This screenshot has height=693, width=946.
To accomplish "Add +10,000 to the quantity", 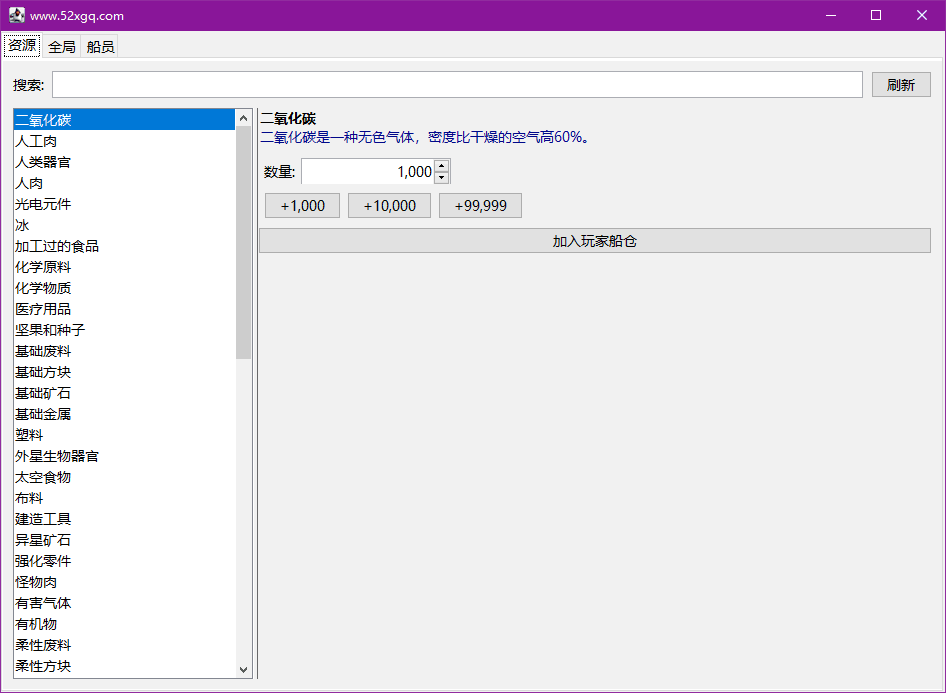I will [x=389, y=206].
